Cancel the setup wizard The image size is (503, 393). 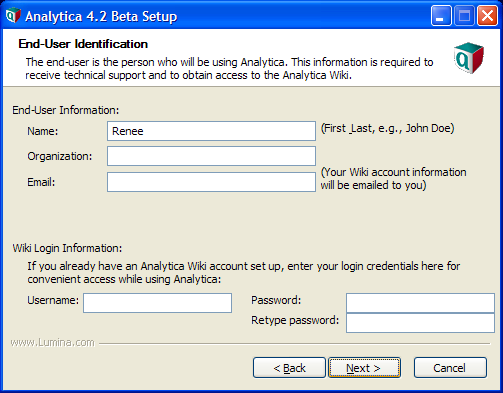click(x=450, y=368)
